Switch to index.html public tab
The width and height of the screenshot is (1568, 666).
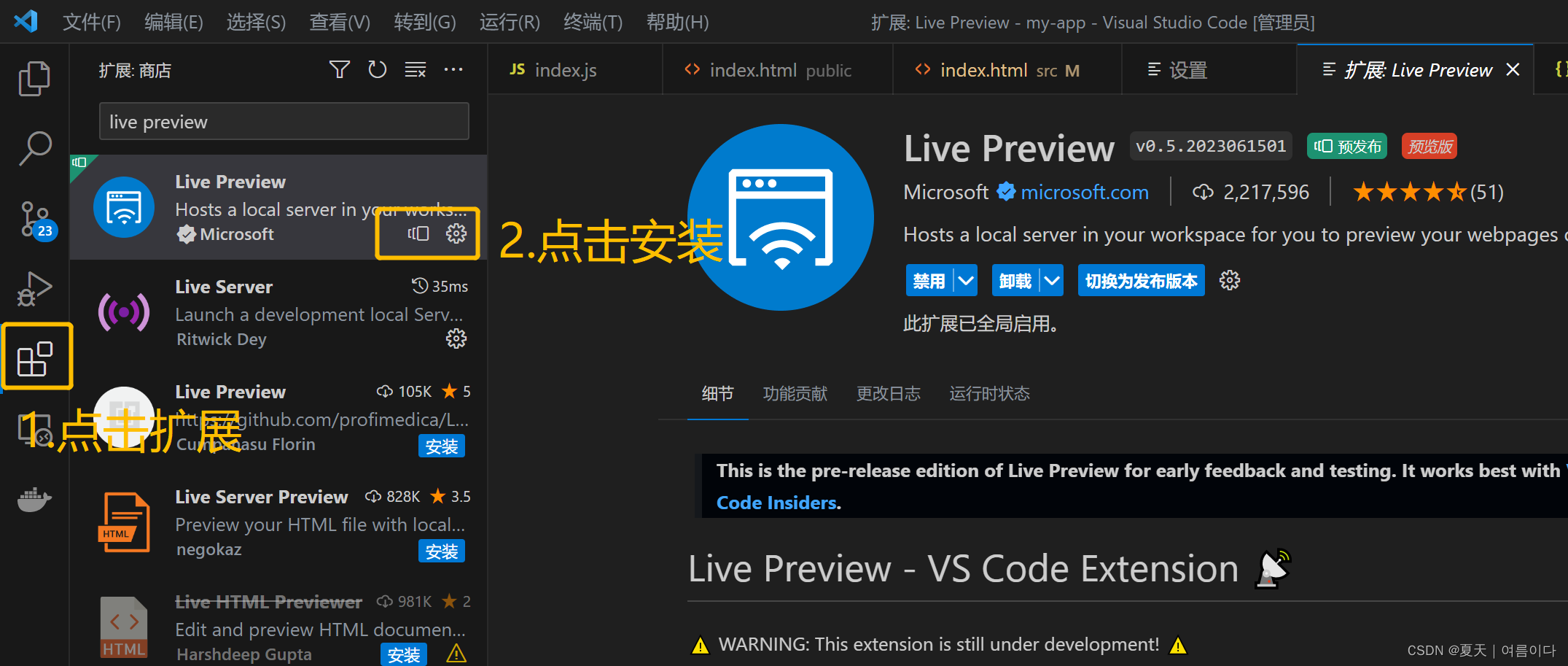pyautogui.click(x=778, y=70)
